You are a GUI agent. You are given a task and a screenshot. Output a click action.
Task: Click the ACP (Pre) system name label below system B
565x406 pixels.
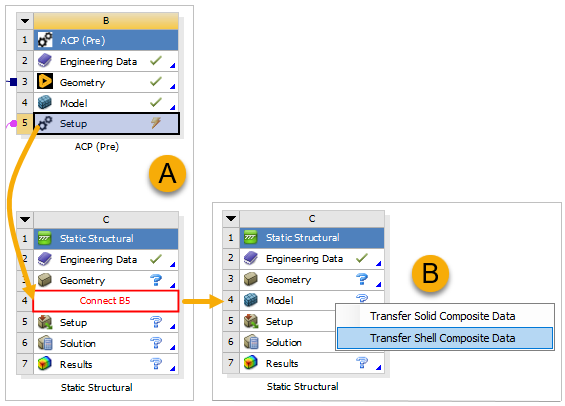pyautogui.click(x=97, y=147)
